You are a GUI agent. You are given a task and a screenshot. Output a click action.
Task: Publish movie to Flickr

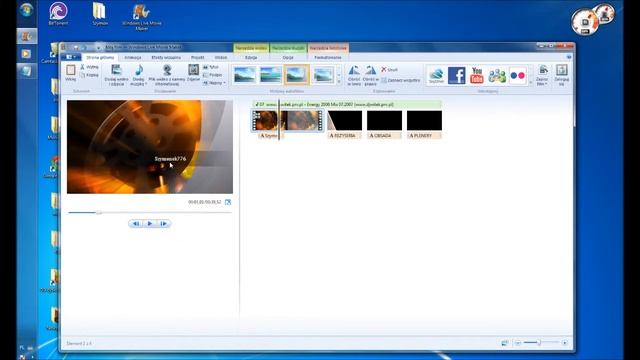click(x=518, y=76)
